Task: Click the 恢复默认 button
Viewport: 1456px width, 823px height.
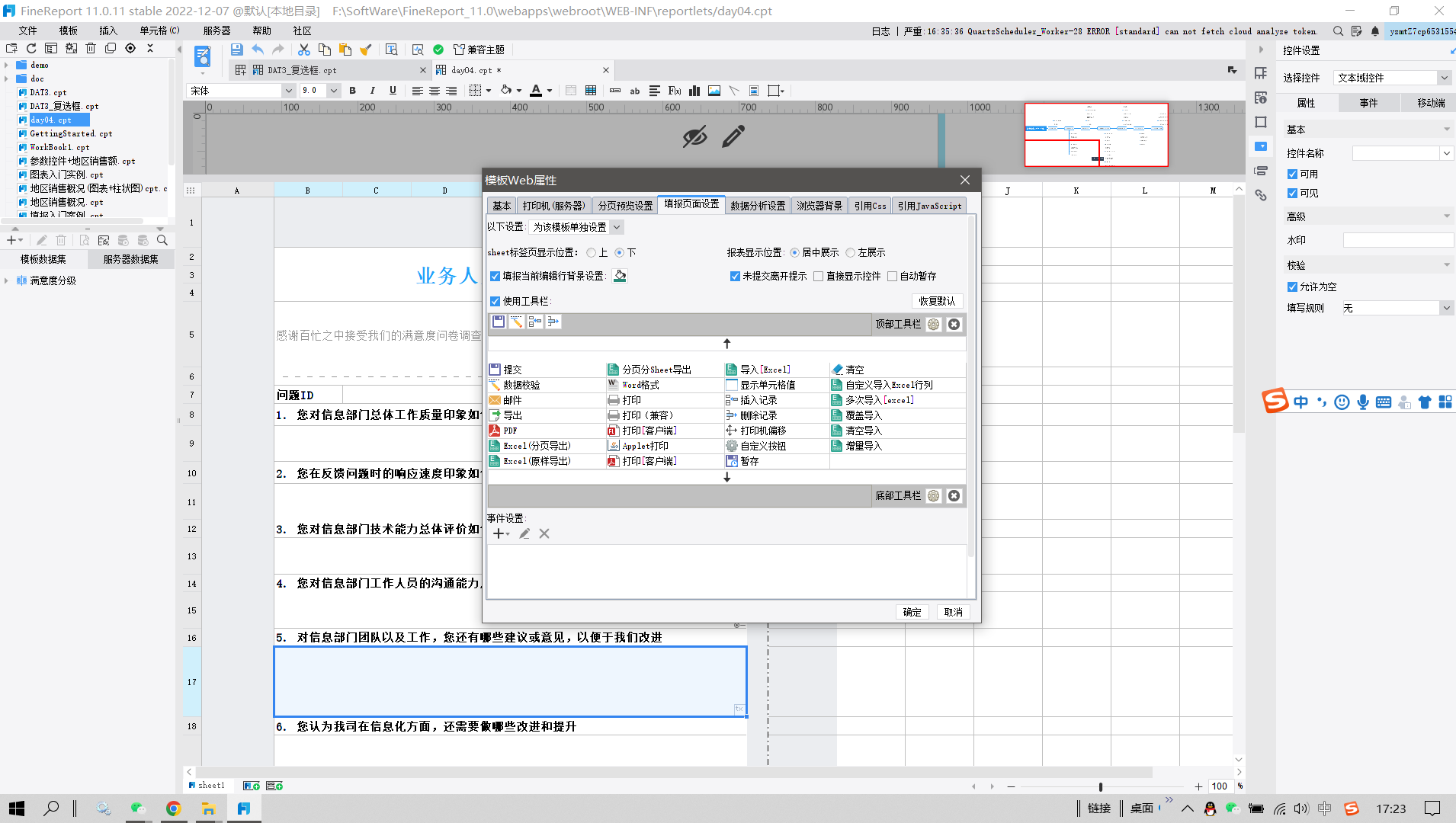Action: point(936,301)
